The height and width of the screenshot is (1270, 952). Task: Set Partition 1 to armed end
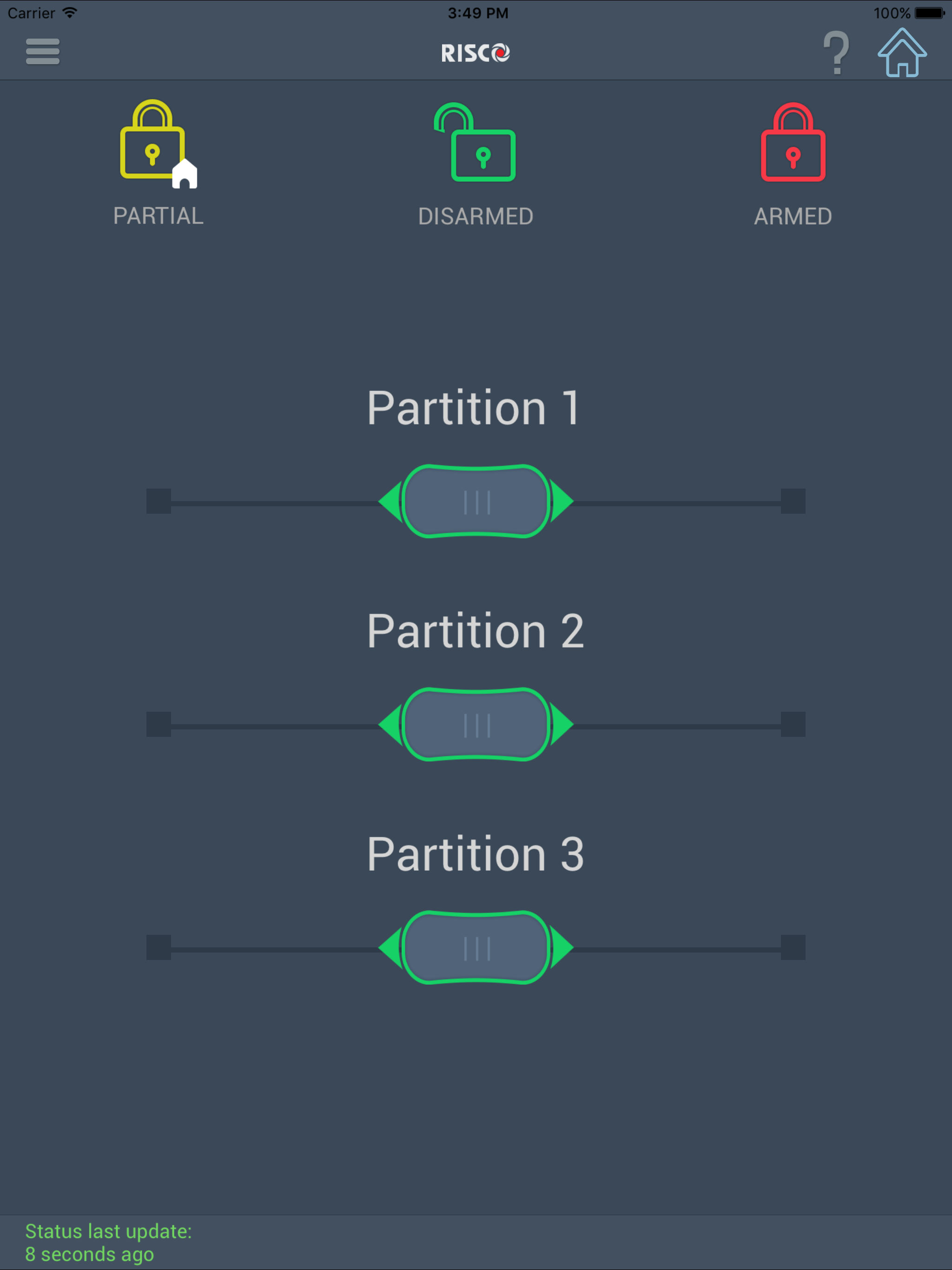pyautogui.click(x=793, y=501)
